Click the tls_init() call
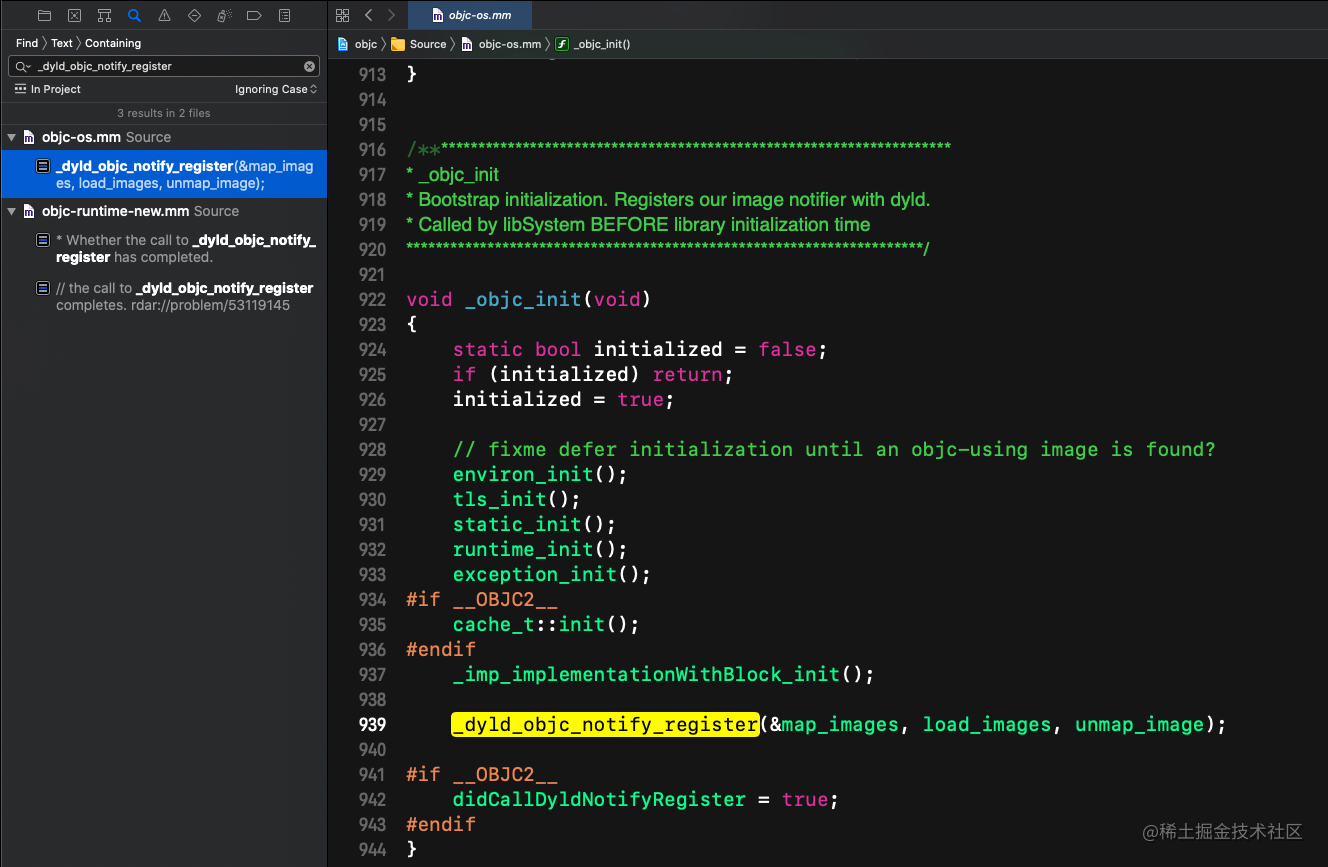Screen dimensions: 1328x867 pyautogui.click(x=516, y=499)
